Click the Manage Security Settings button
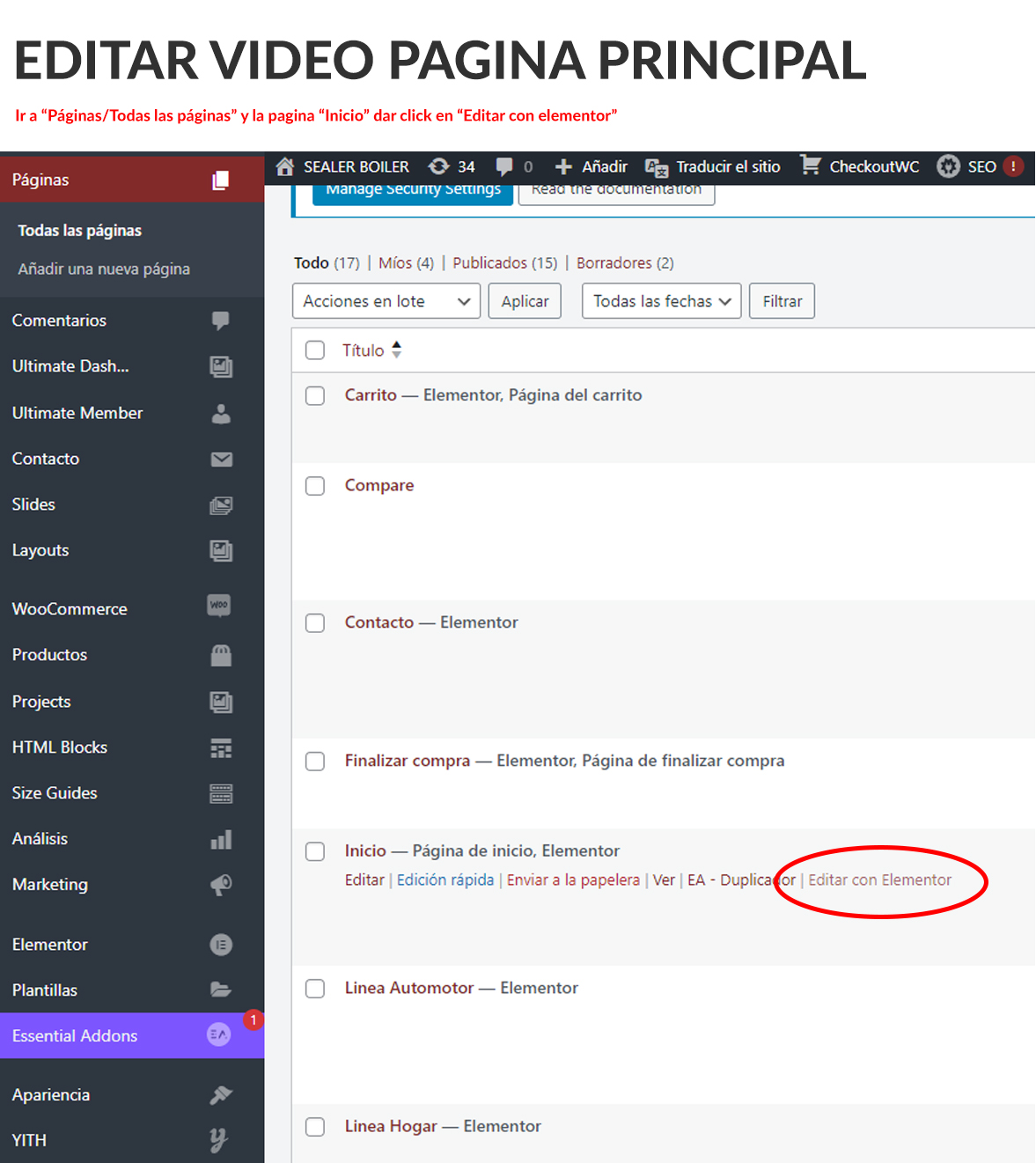Screen dimensions: 1036x1163 (413, 192)
